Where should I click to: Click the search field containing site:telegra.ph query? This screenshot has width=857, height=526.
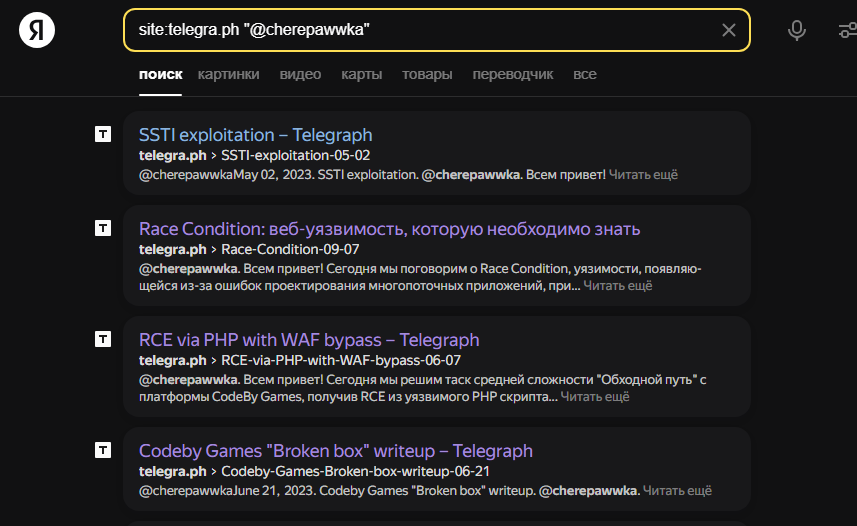click(437, 30)
